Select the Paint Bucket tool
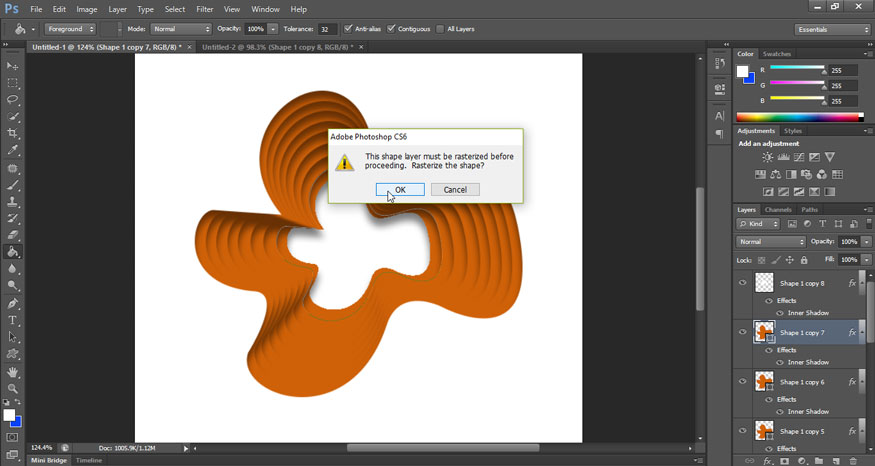 tap(12, 252)
